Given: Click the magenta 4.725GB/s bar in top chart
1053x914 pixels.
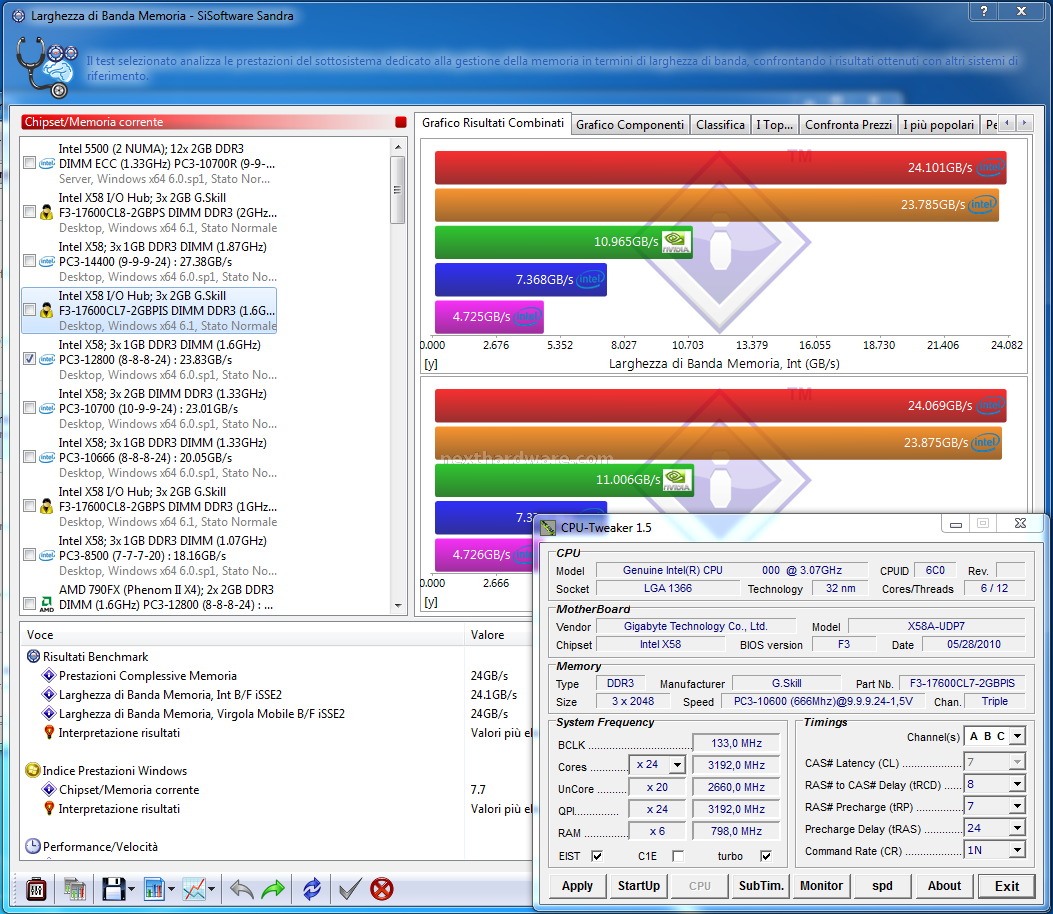Looking at the screenshot, I should pos(489,317).
